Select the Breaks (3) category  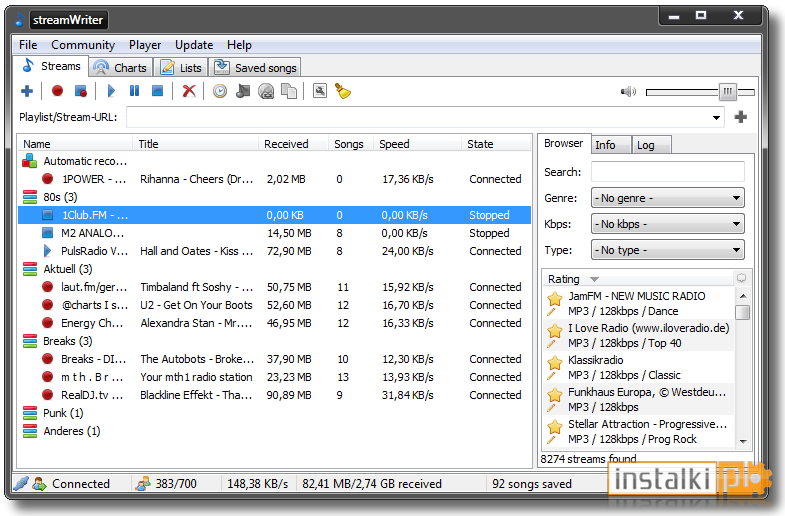tap(274, 341)
